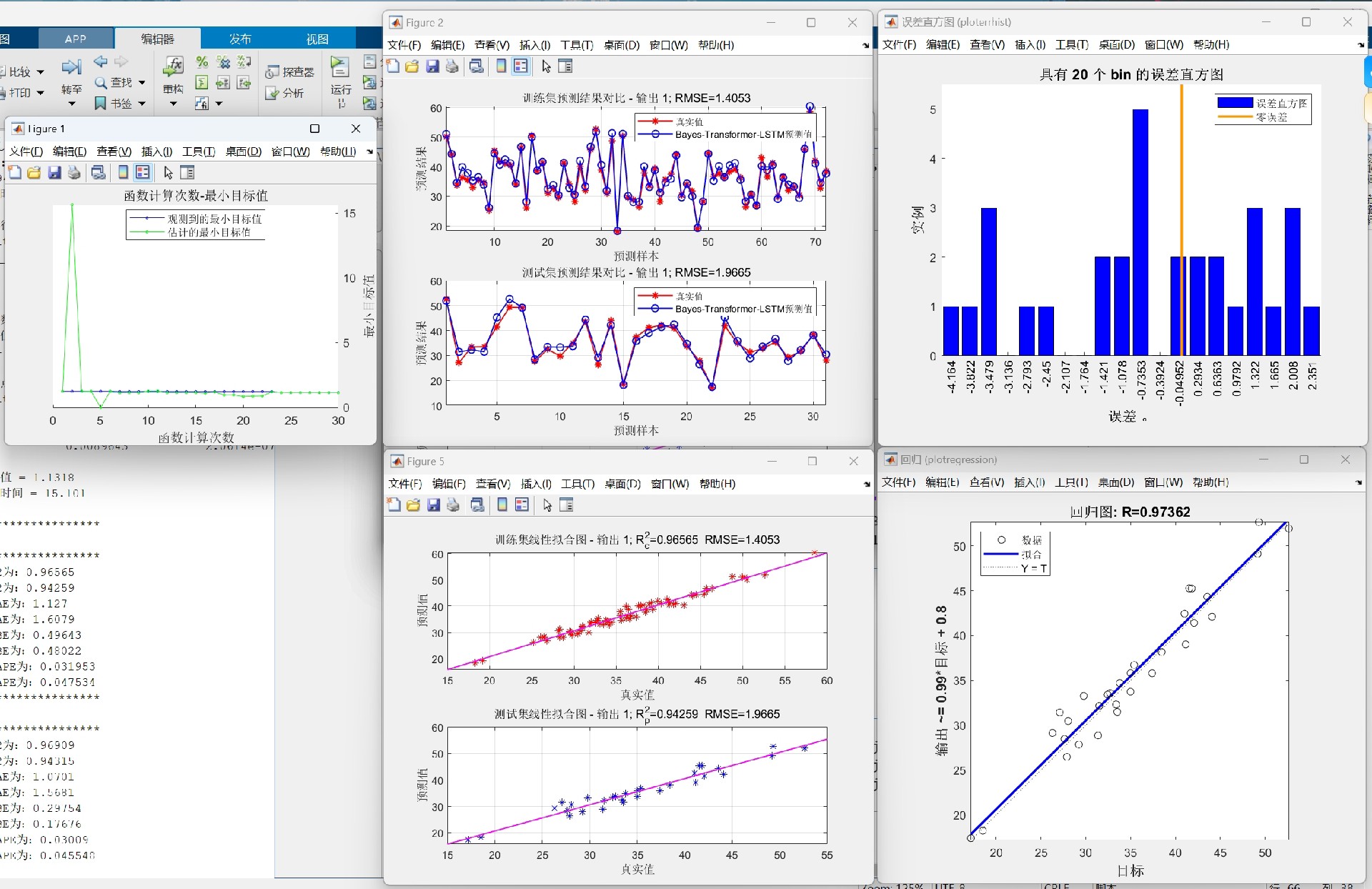This screenshot has height=889, width=1372.
Task: Open 工具(T) menu in Figure 2
Action: tap(577, 45)
